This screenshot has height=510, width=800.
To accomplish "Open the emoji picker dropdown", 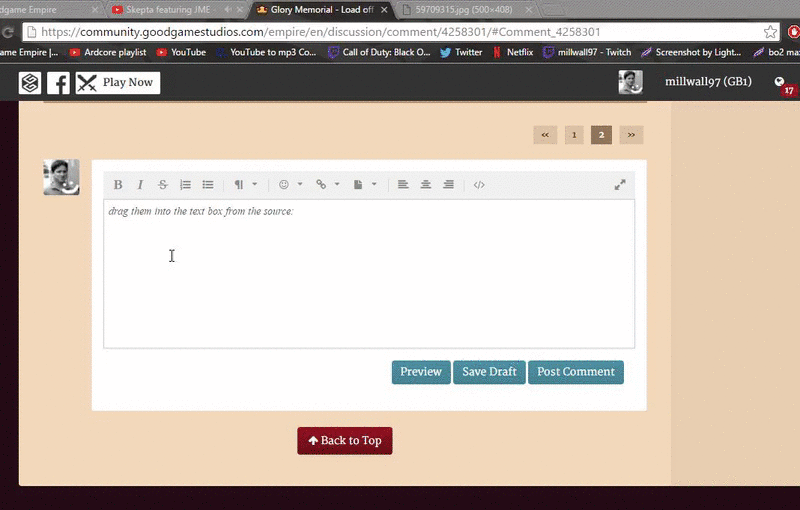I will [x=290, y=185].
